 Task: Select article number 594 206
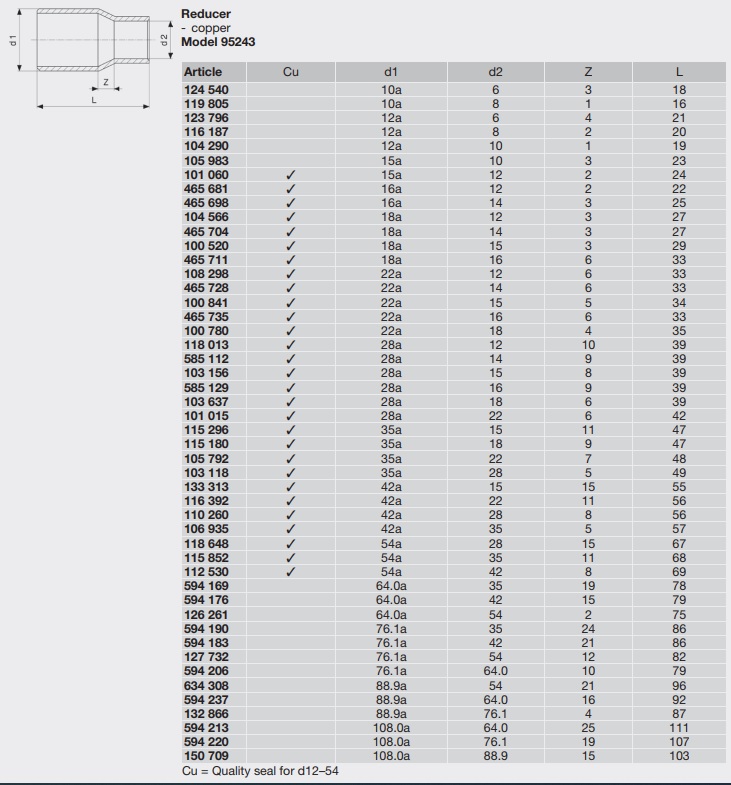coord(206,671)
